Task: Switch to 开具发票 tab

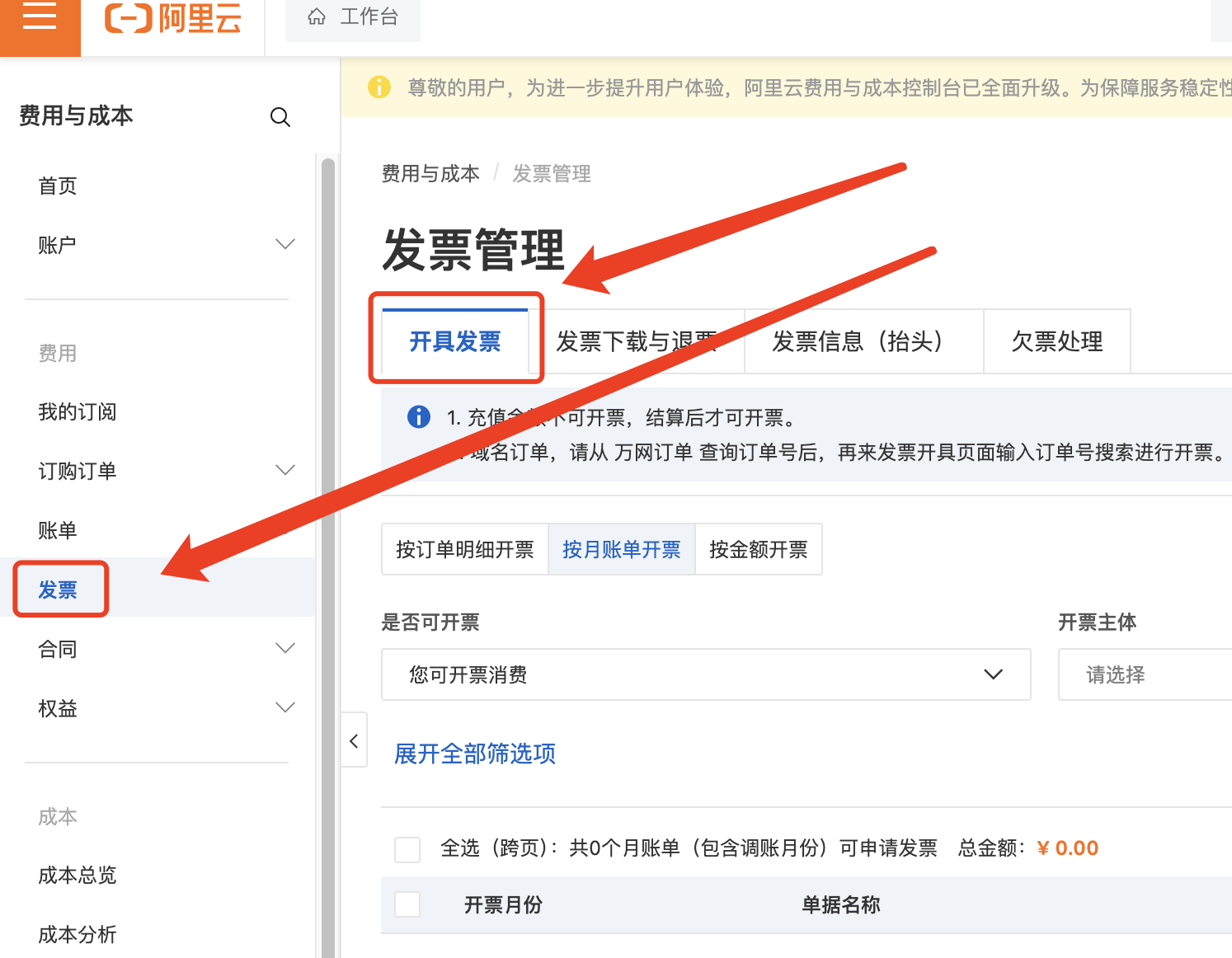Action: (455, 341)
